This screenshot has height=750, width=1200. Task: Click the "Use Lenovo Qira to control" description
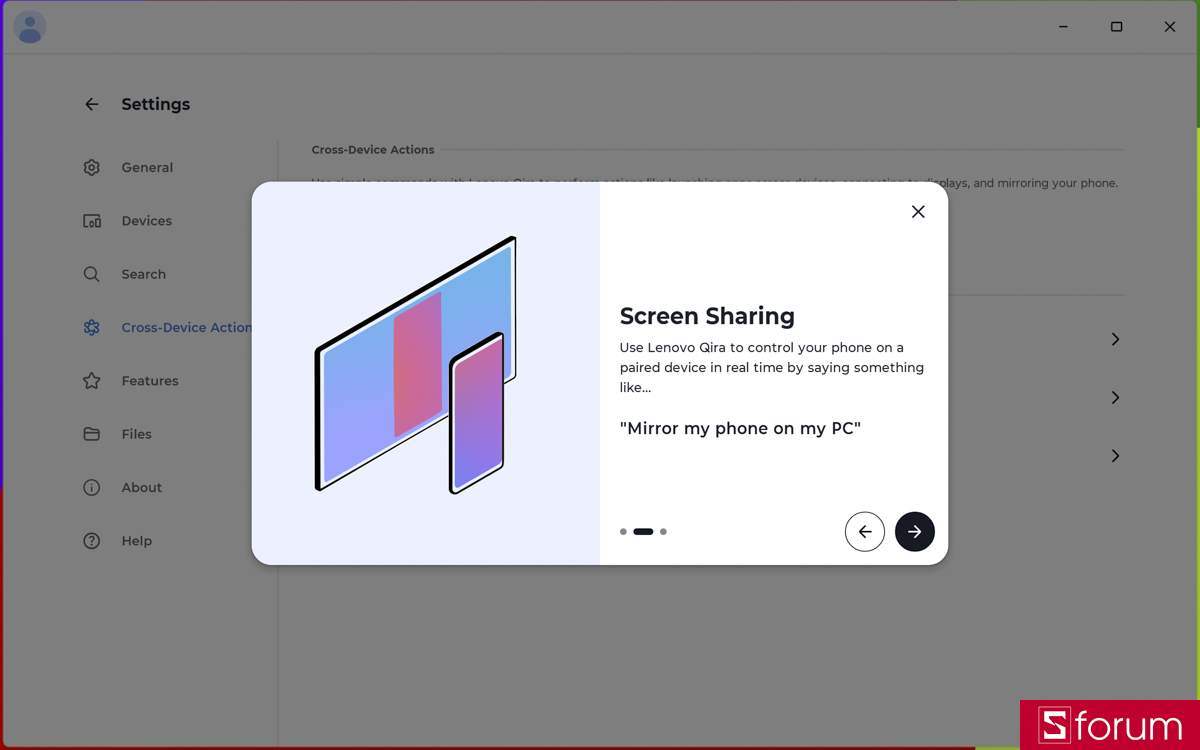coord(772,368)
